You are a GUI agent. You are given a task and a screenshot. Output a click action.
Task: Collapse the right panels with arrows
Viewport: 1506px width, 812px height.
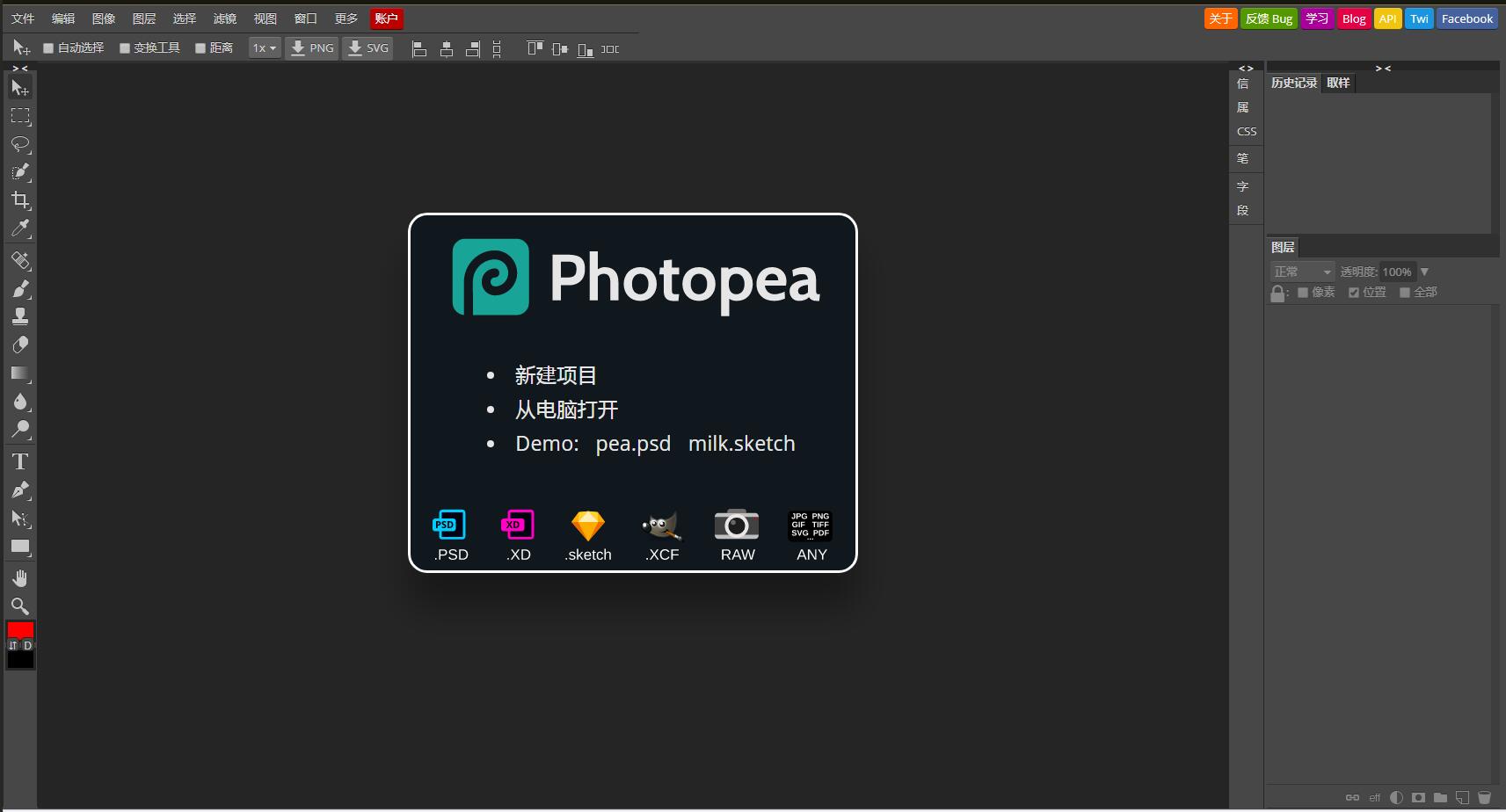coord(1383,68)
